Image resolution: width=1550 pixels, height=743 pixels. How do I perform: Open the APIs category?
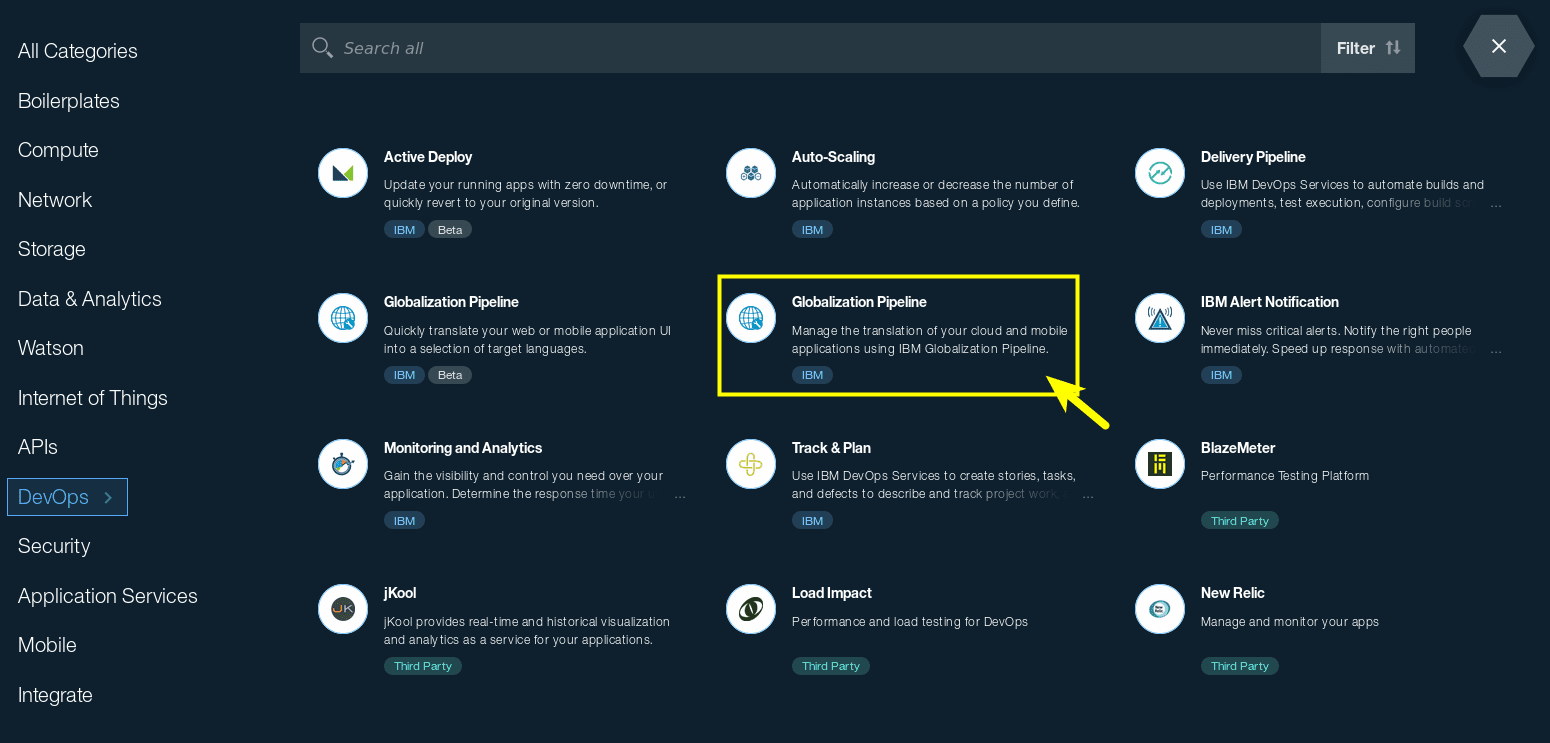click(38, 447)
